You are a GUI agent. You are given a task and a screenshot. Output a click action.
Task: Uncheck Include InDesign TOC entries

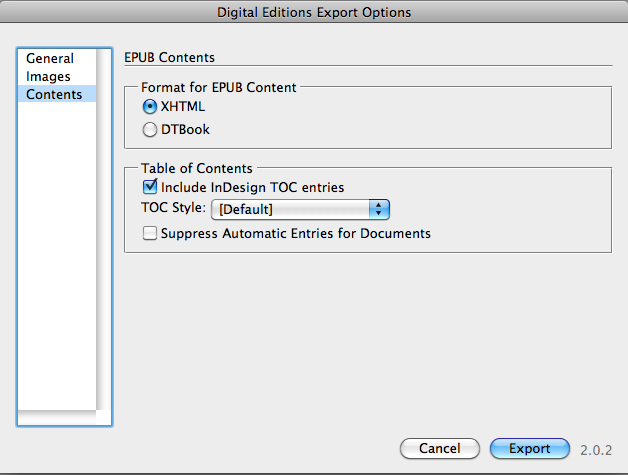151,187
